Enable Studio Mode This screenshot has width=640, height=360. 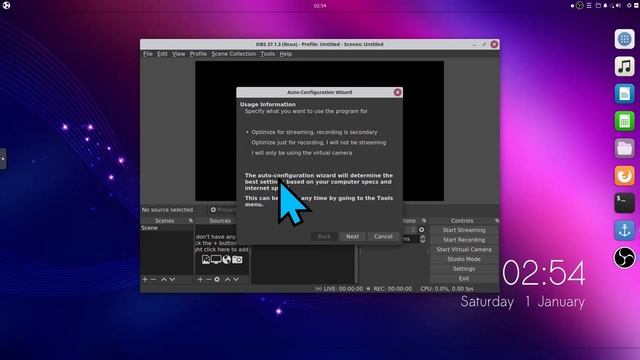point(464,259)
